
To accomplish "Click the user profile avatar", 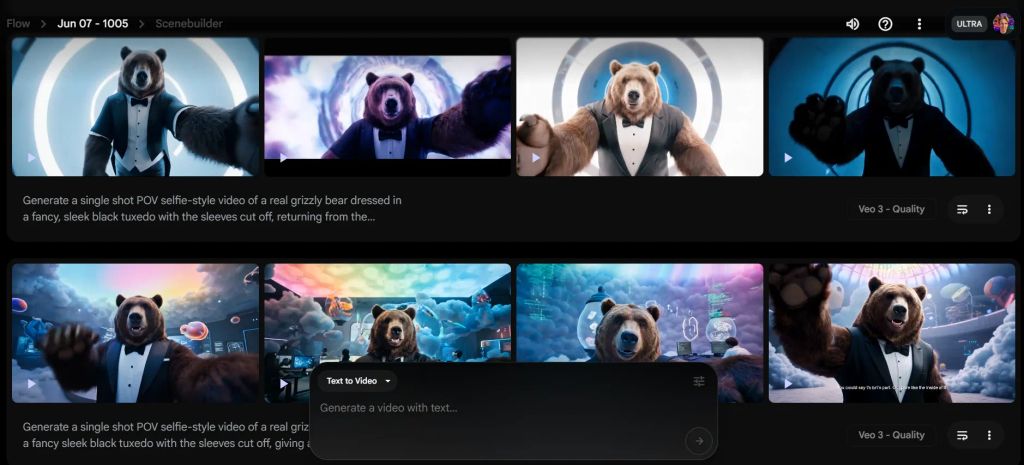I will click(x=1003, y=24).
